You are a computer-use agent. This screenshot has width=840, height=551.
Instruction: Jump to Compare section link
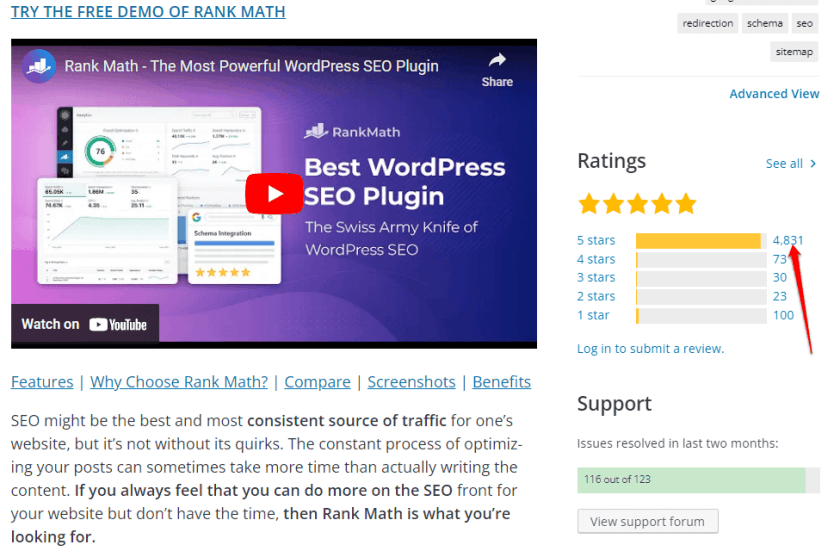317,382
